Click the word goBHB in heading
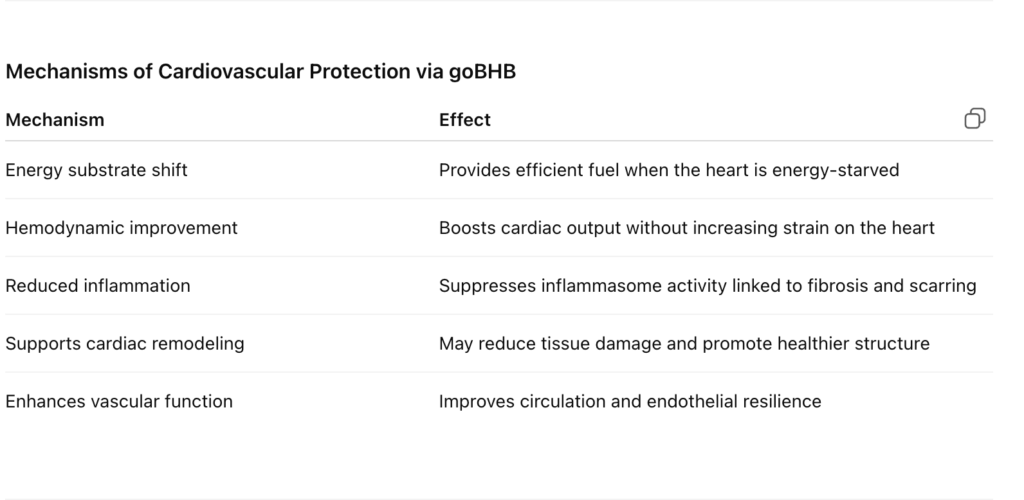The image size is (1024, 500). [x=482, y=72]
